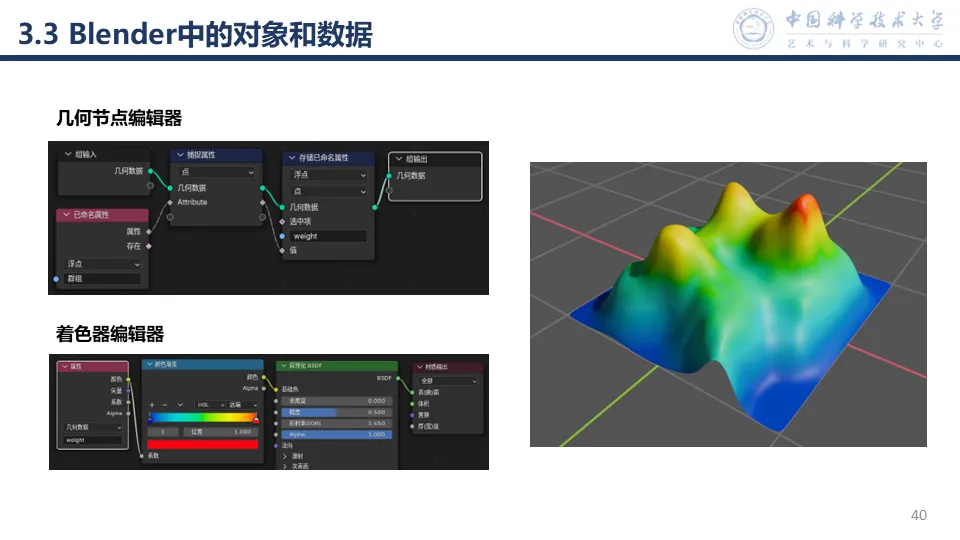This screenshot has width=960, height=540.
Task: Select the red color ramp stop
Action: pos(256,419)
